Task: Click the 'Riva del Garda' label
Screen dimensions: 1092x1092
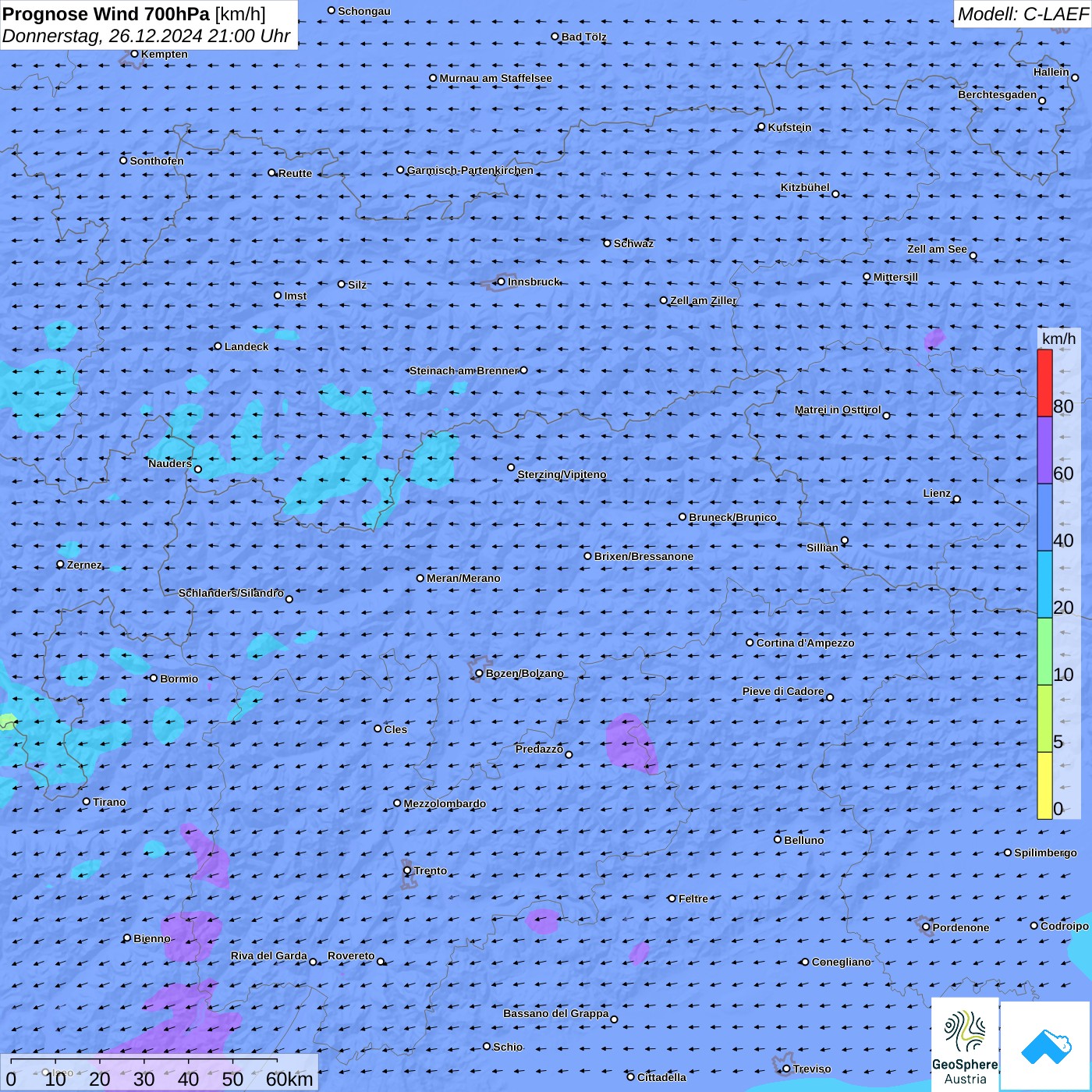Action: pyautogui.click(x=269, y=955)
